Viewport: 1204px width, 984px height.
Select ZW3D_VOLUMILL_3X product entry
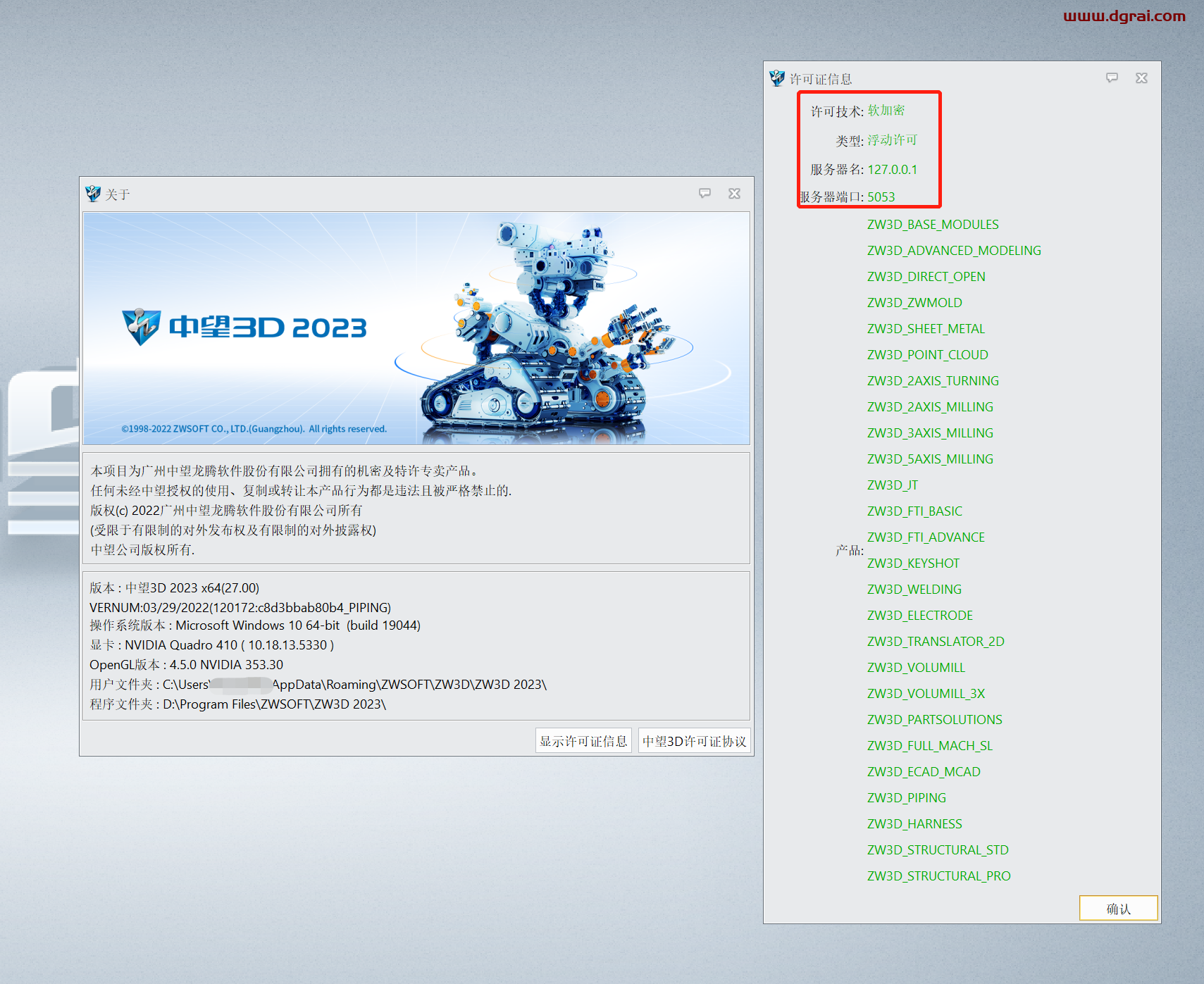coord(926,694)
